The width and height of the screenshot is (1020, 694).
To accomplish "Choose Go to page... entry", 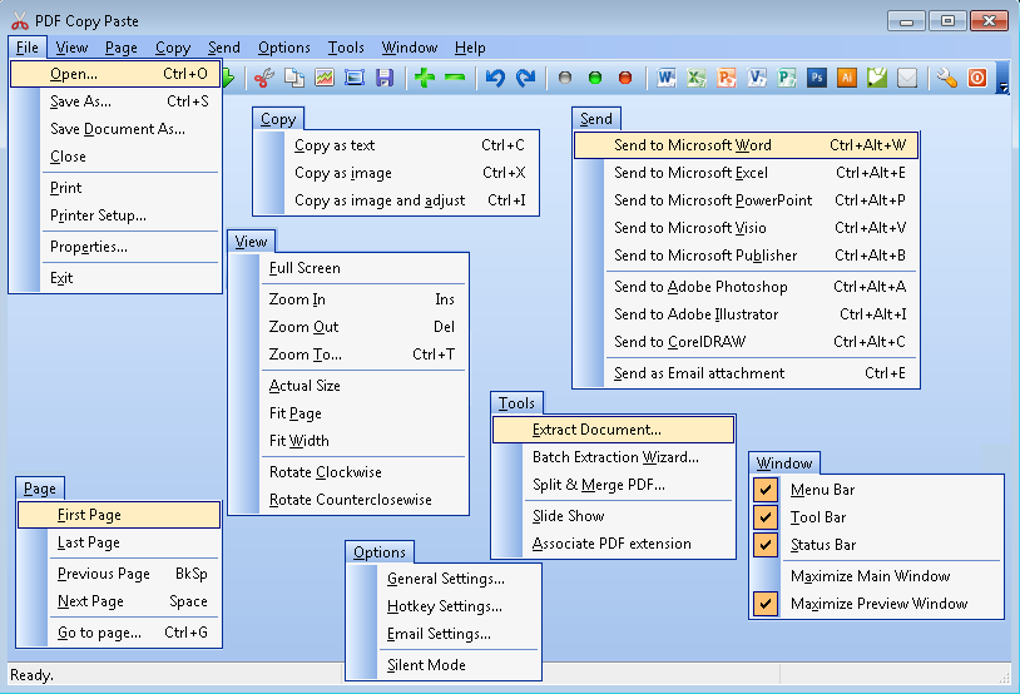I will [119, 632].
